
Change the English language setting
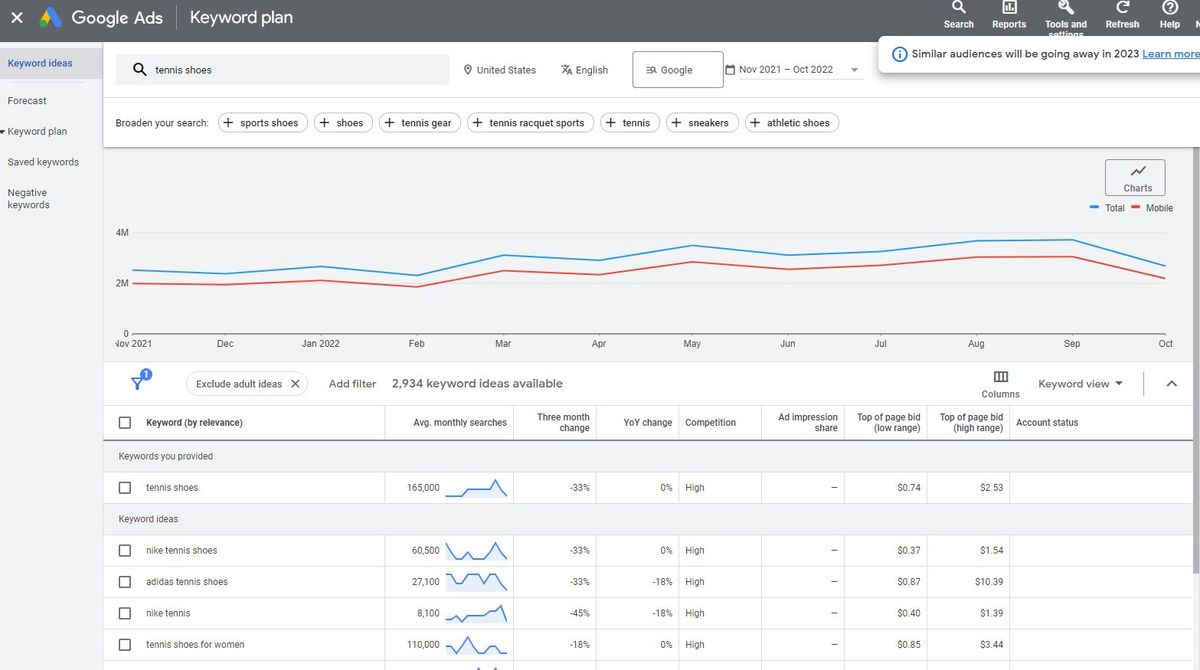click(x=585, y=70)
